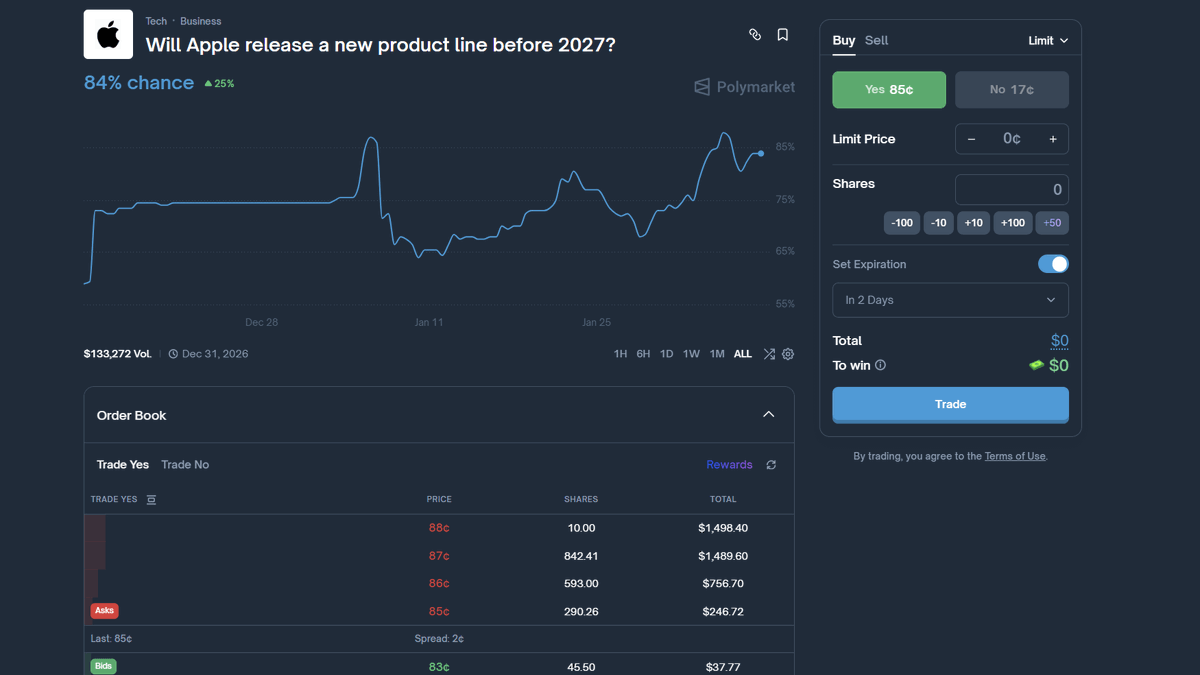Choose the Yes 85¢ outcome button
This screenshot has height=675, width=1200.
889,90
